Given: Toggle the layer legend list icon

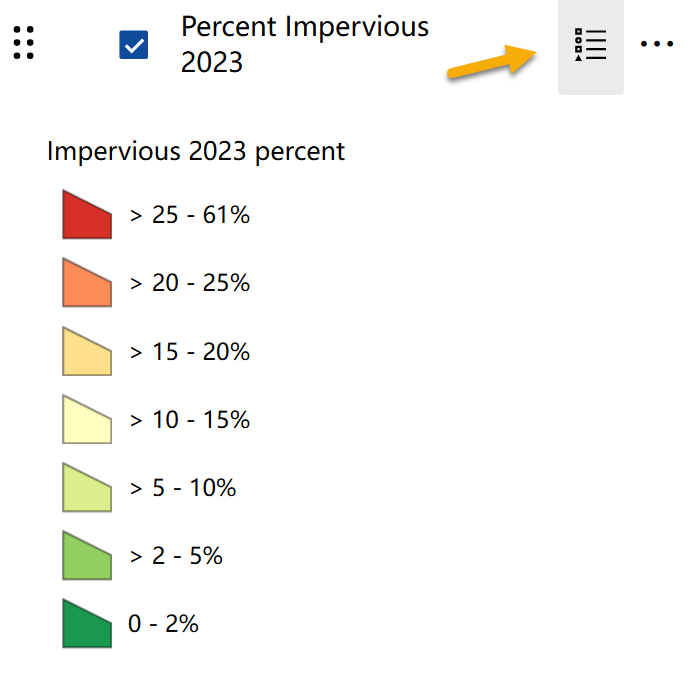Looking at the screenshot, I should (x=590, y=45).
